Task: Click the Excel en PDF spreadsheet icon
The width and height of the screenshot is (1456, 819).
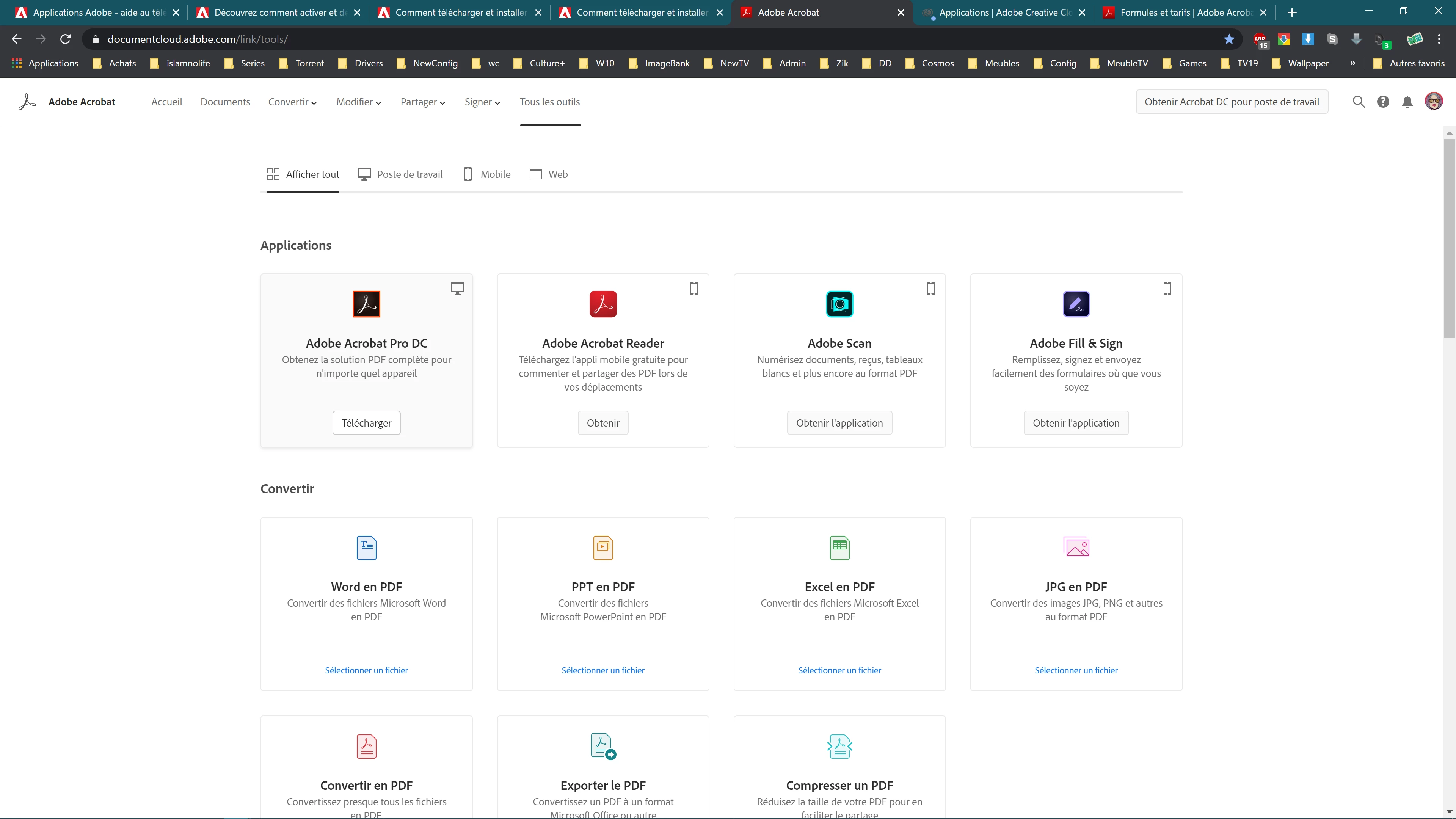Action: pos(839,548)
